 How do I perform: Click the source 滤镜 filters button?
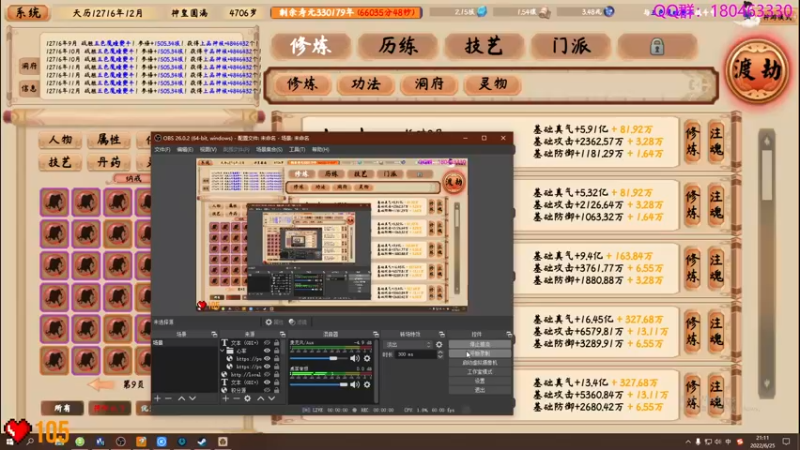298,322
